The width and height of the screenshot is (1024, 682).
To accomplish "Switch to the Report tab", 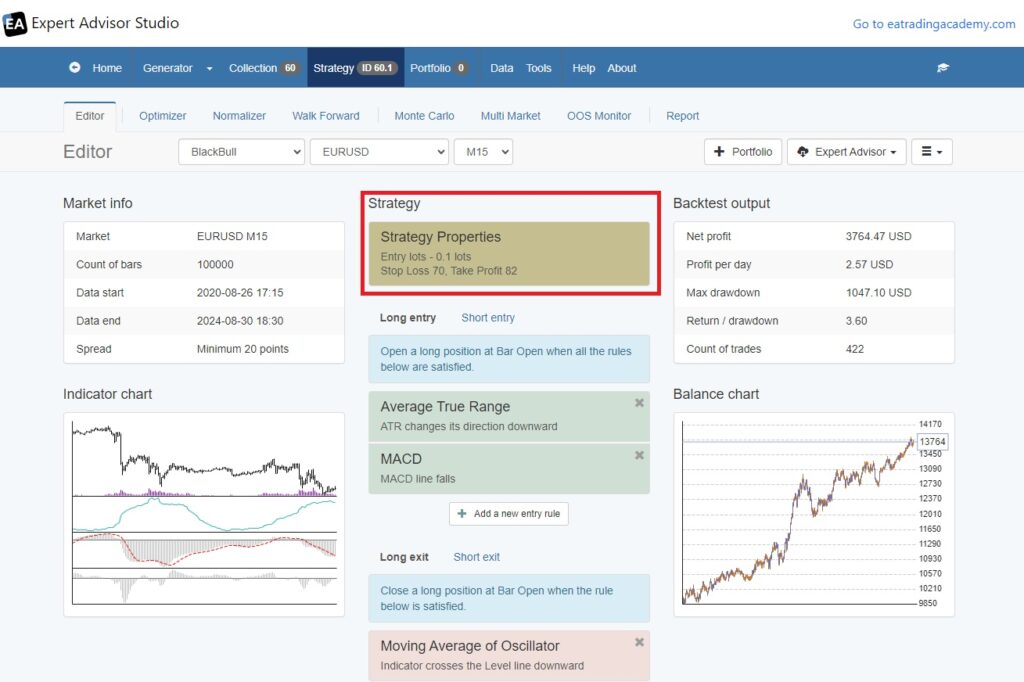I will (x=682, y=116).
